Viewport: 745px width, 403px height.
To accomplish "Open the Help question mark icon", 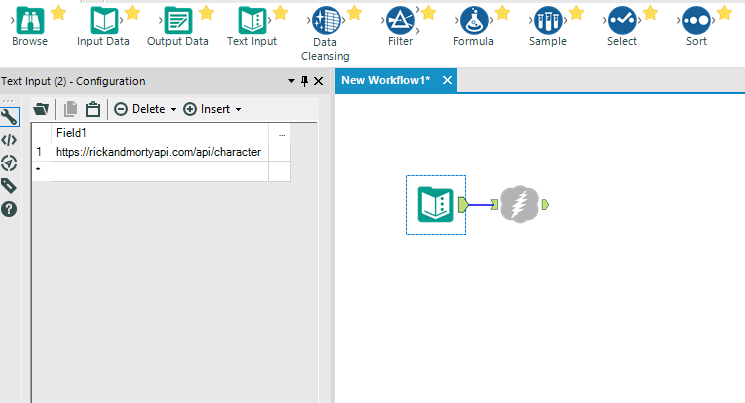I will tap(9, 209).
